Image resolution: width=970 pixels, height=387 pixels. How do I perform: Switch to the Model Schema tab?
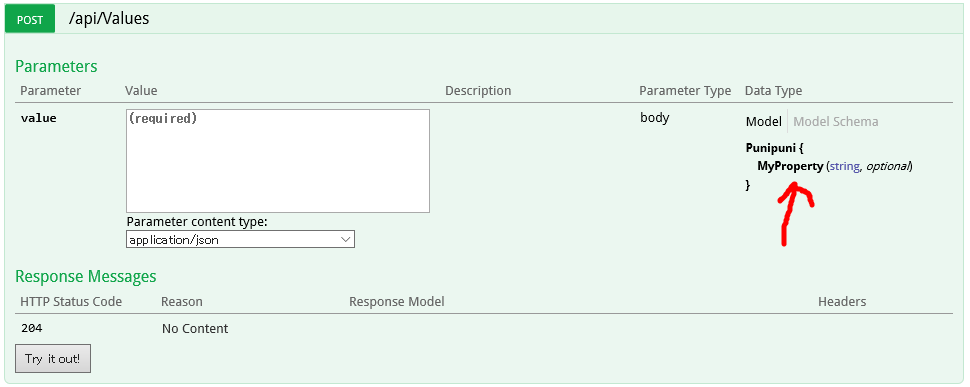pyautogui.click(x=835, y=121)
